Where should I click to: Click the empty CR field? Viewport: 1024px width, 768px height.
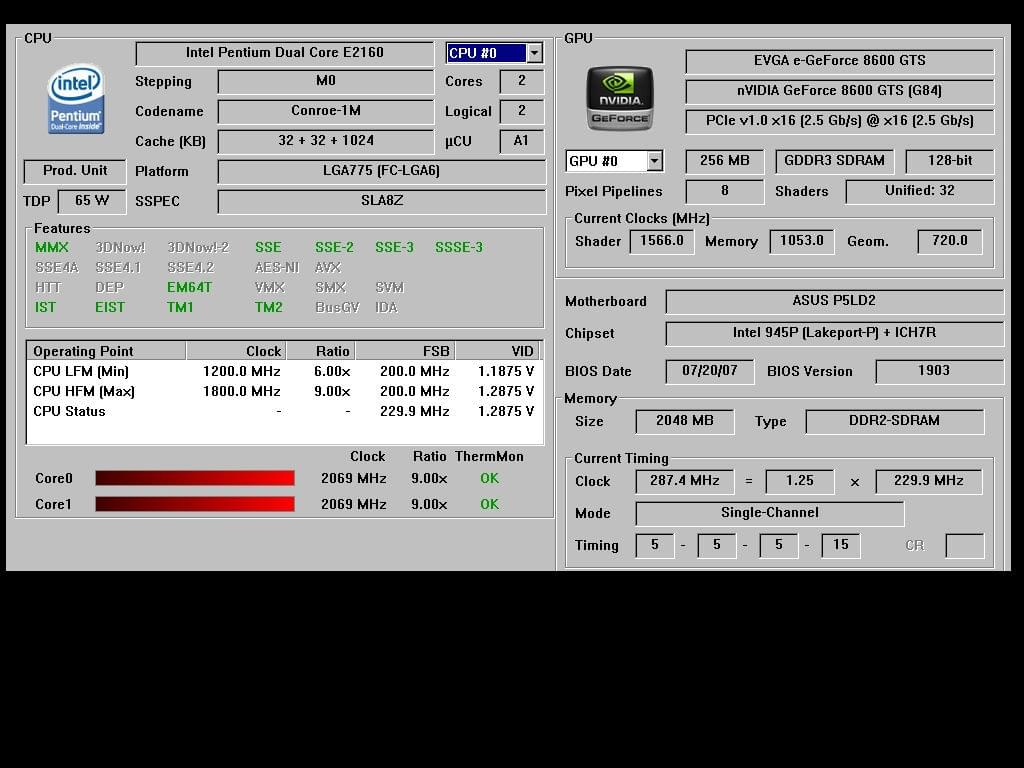[965, 545]
